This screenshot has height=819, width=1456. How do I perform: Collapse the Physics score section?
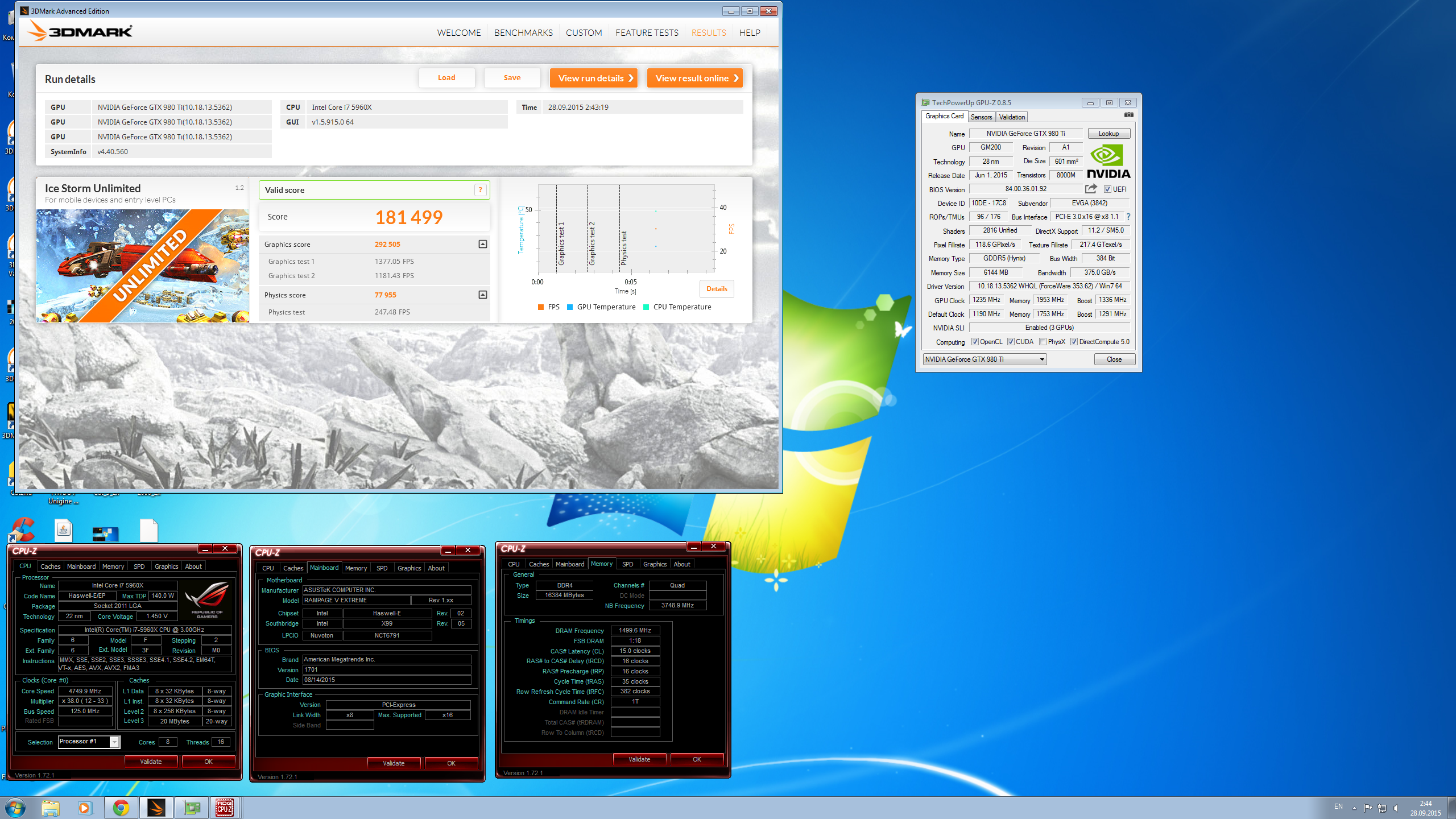pyautogui.click(x=482, y=295)
